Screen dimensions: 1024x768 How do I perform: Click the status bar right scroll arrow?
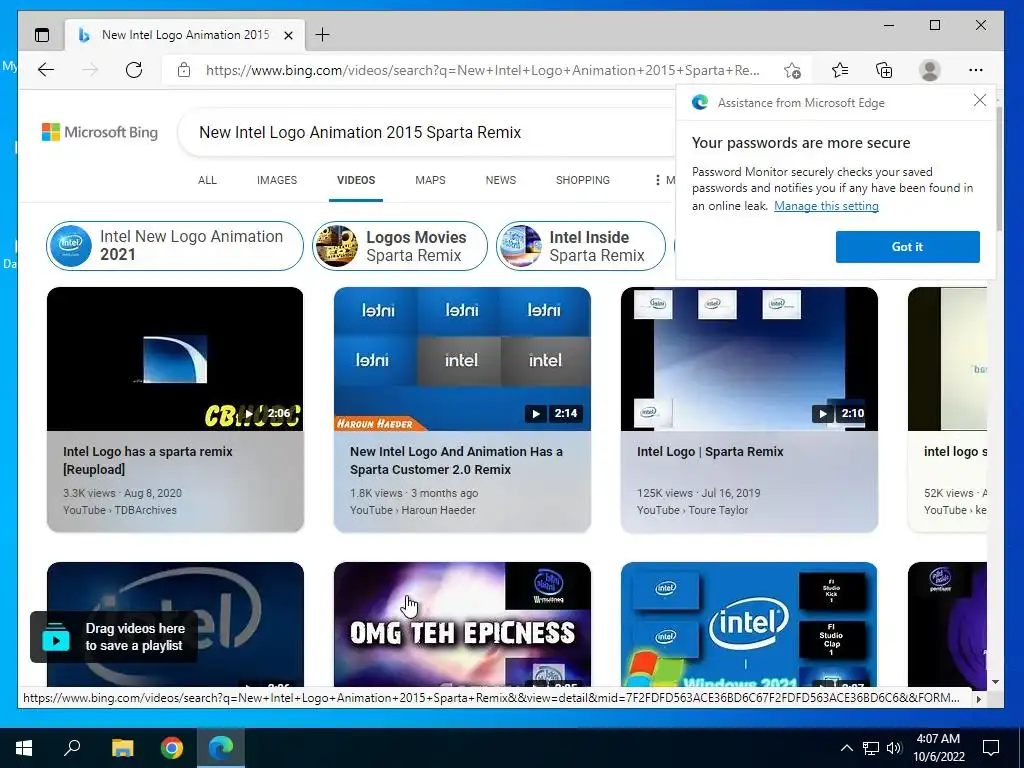(978, 699)
